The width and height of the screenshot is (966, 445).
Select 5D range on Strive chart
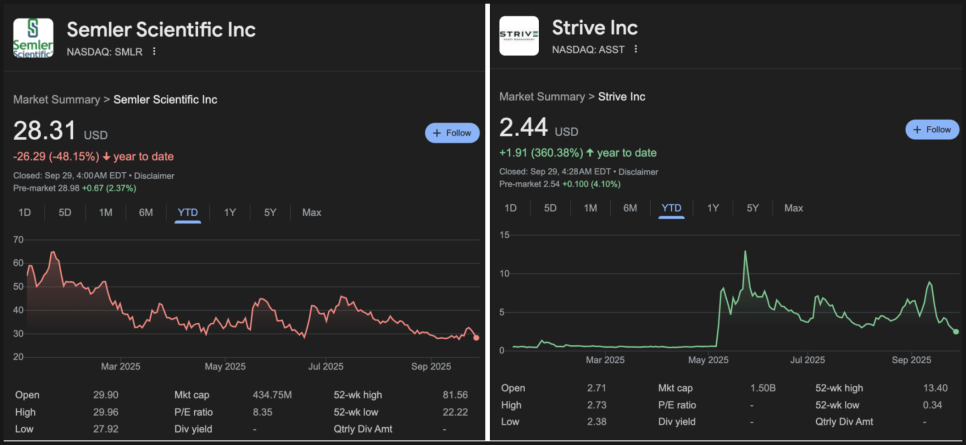coord(550,208)
